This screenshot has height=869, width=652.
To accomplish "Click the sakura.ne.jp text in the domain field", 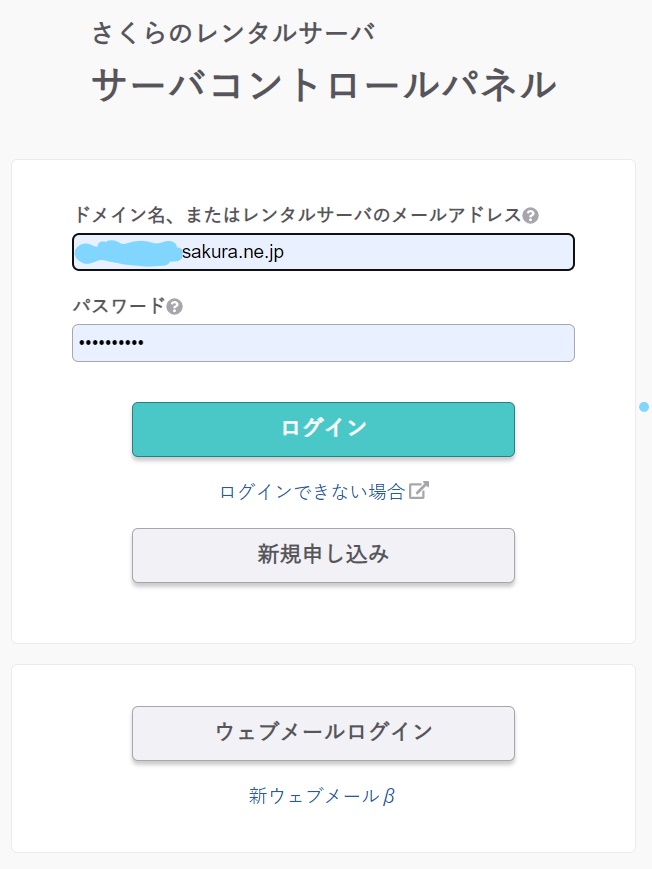I will pyautogui.click(x=233, y=253).
